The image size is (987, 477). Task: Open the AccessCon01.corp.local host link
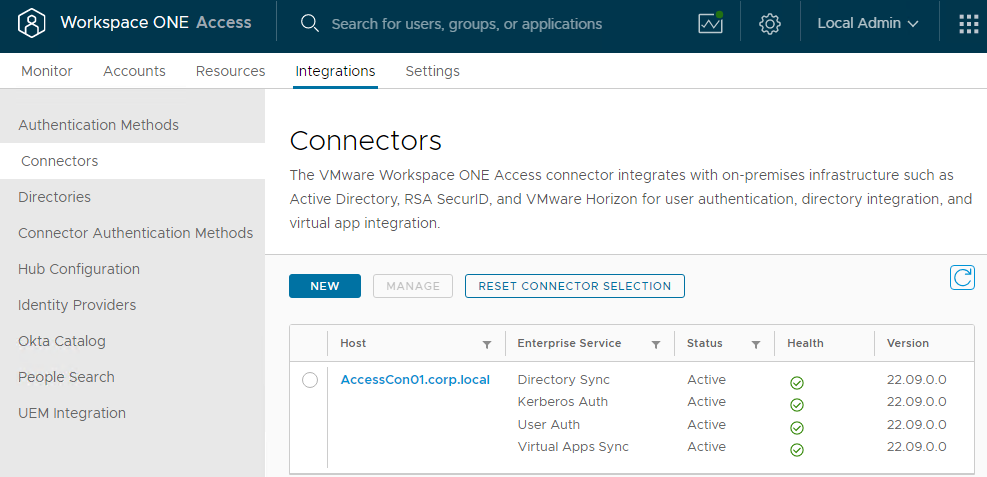click(x=415, y=379)
